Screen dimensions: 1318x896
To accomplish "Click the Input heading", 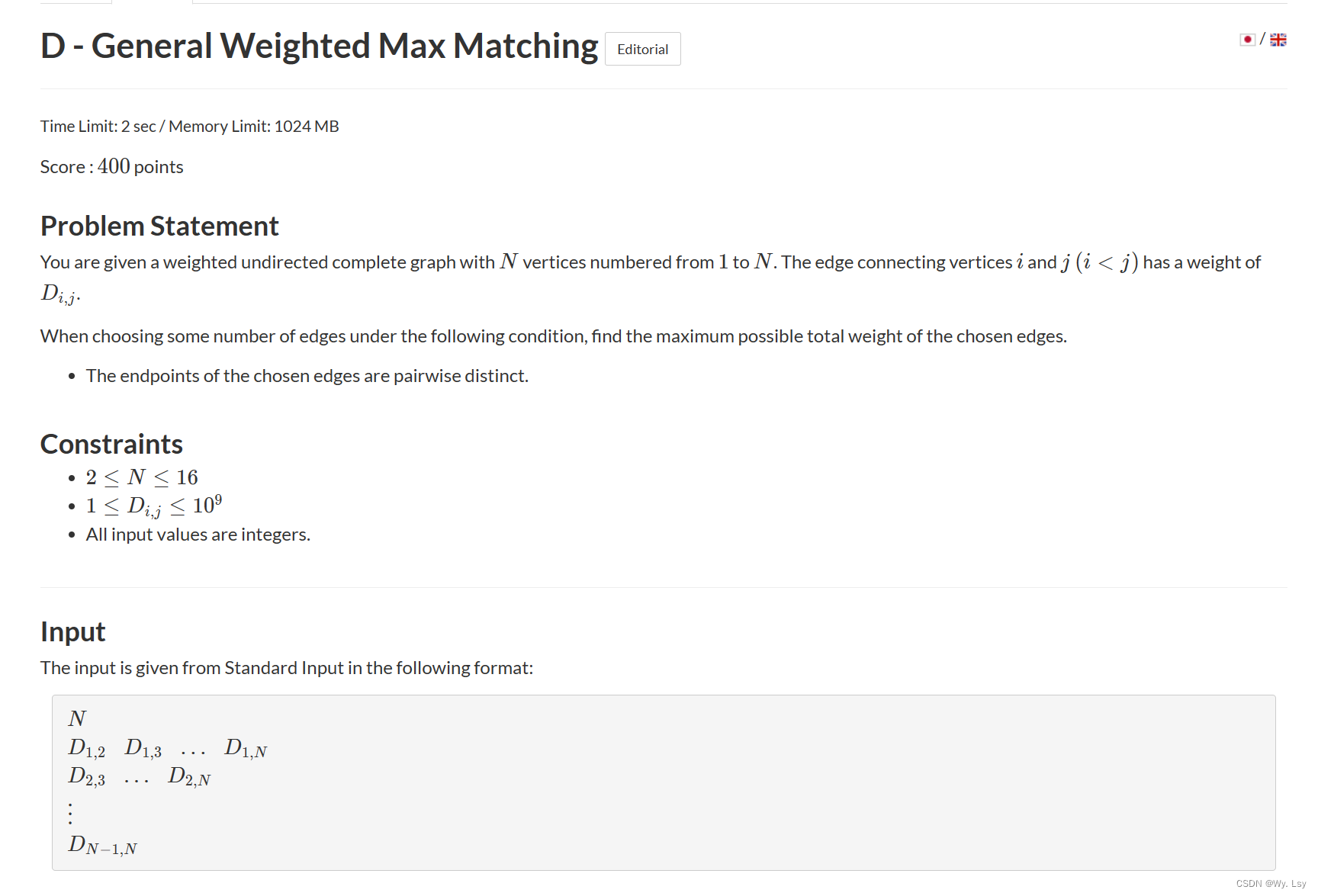I will pos(72,631).
